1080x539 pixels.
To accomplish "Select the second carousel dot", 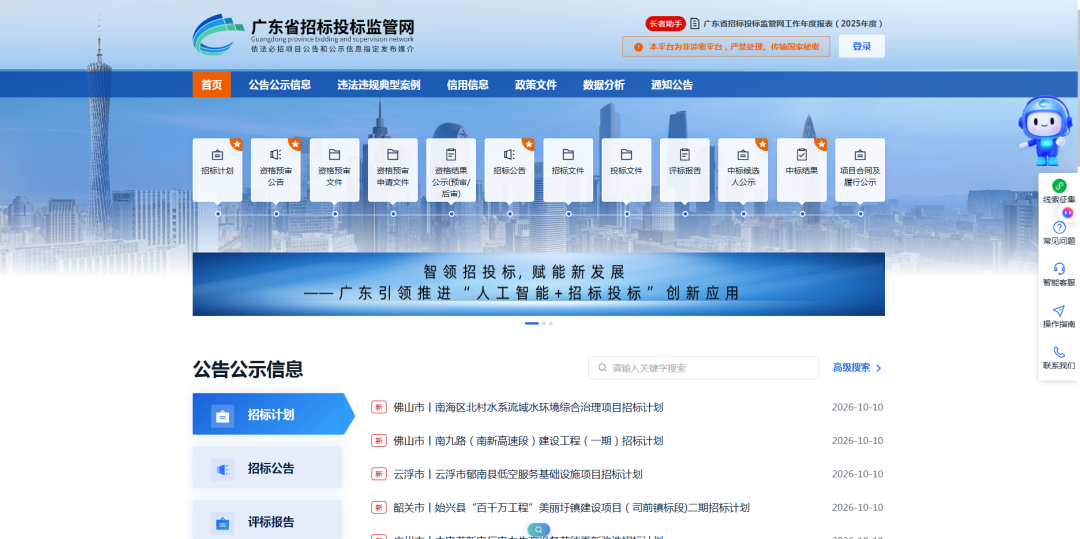I will tap(544, 323).
